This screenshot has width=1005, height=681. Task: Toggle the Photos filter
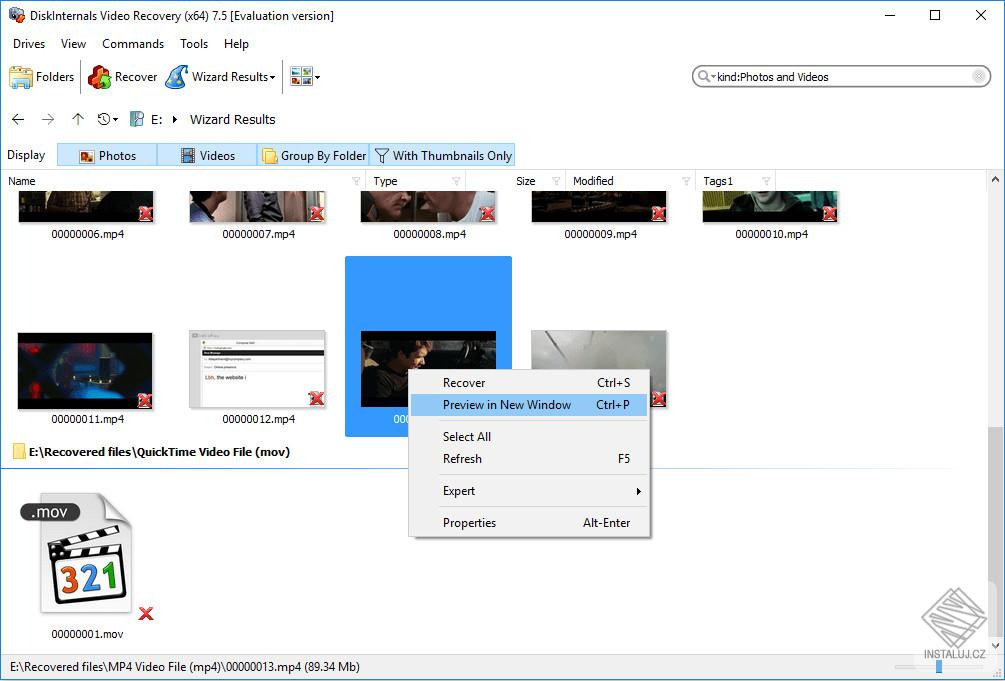pyautogui.click(x=106, y=155)
